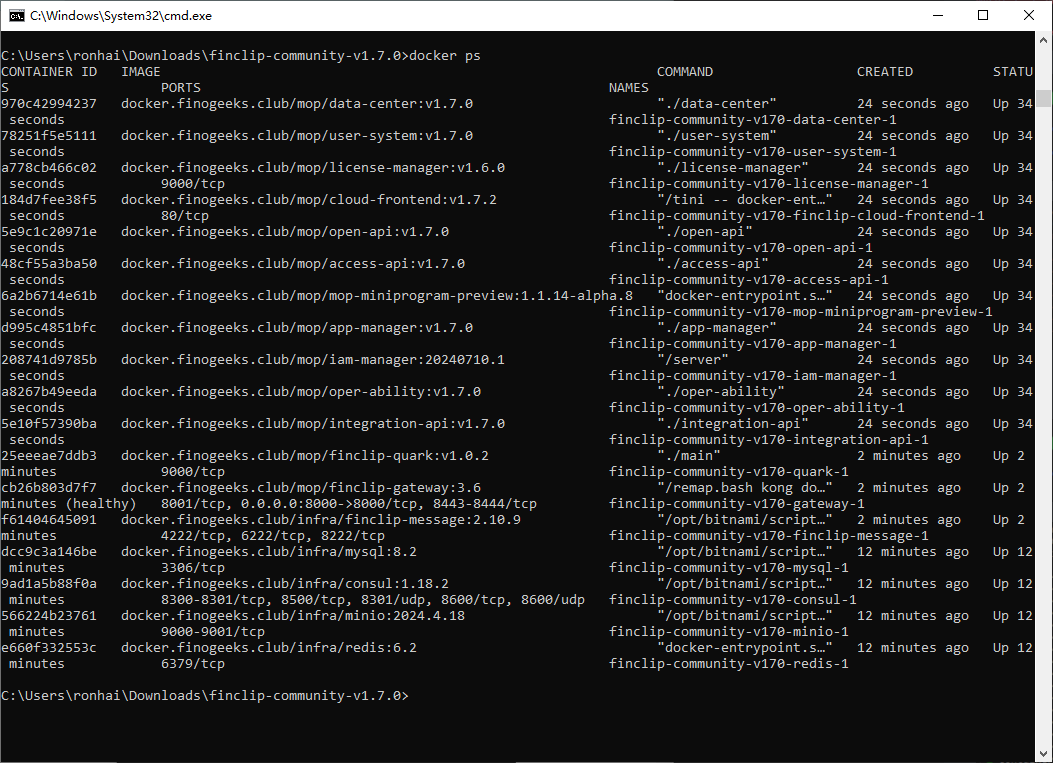
Task: Click container ID 970c42994237
Action: pyautogui.click(x=49, y=104)
